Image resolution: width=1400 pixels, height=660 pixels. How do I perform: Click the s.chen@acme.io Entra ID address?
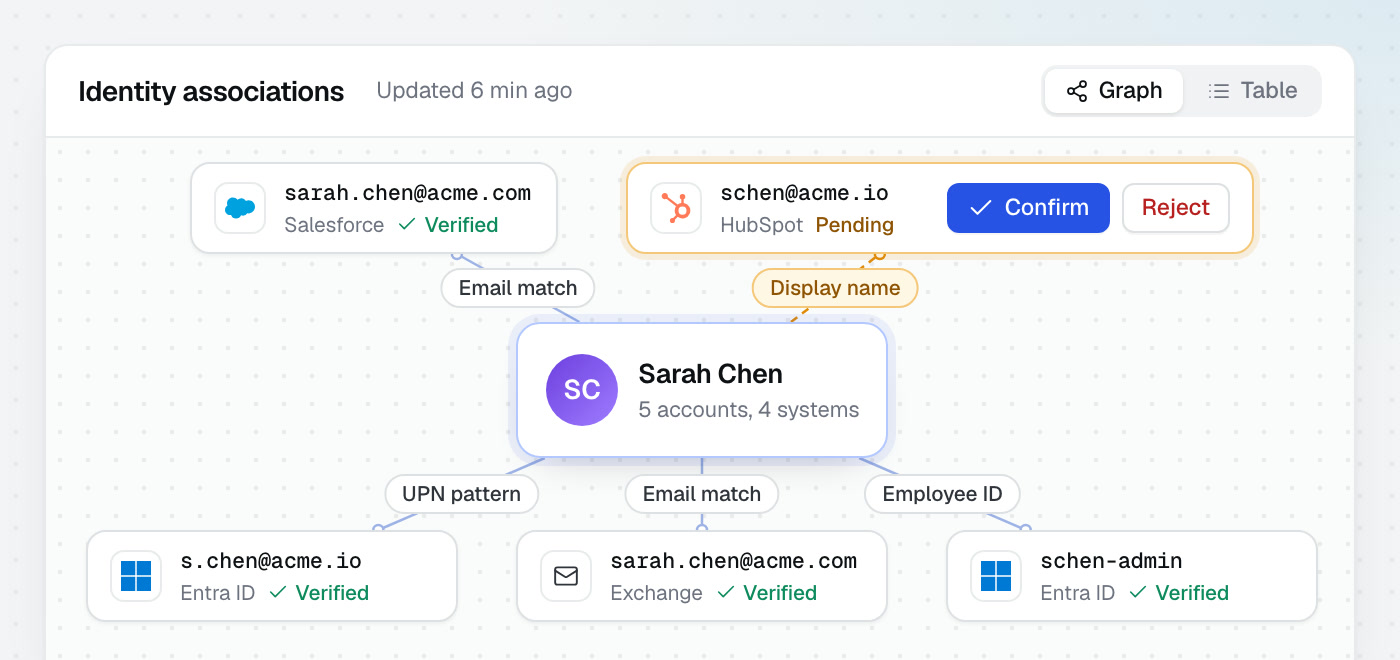point(271,561)
